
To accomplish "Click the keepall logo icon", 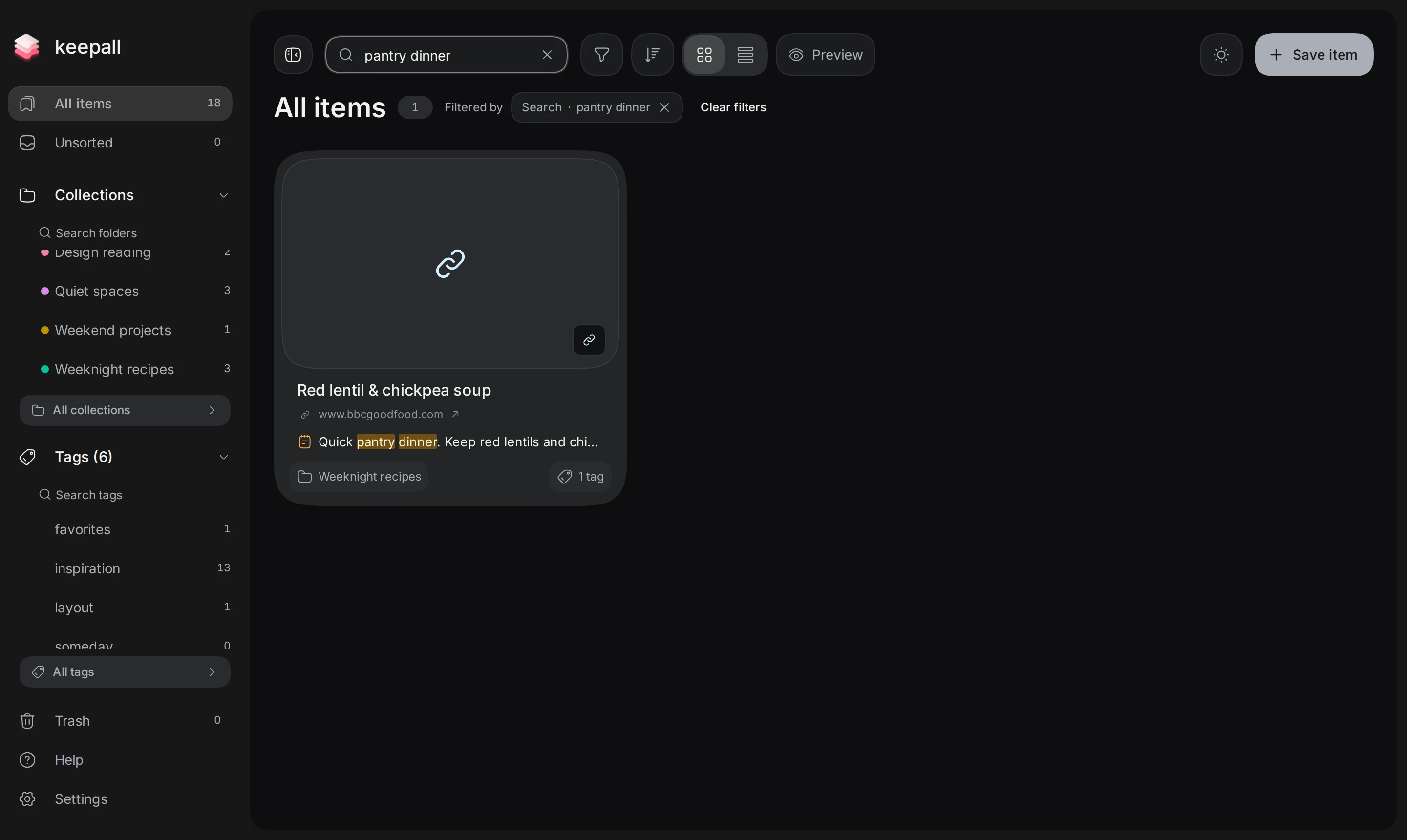I will [x=26, y=46].
